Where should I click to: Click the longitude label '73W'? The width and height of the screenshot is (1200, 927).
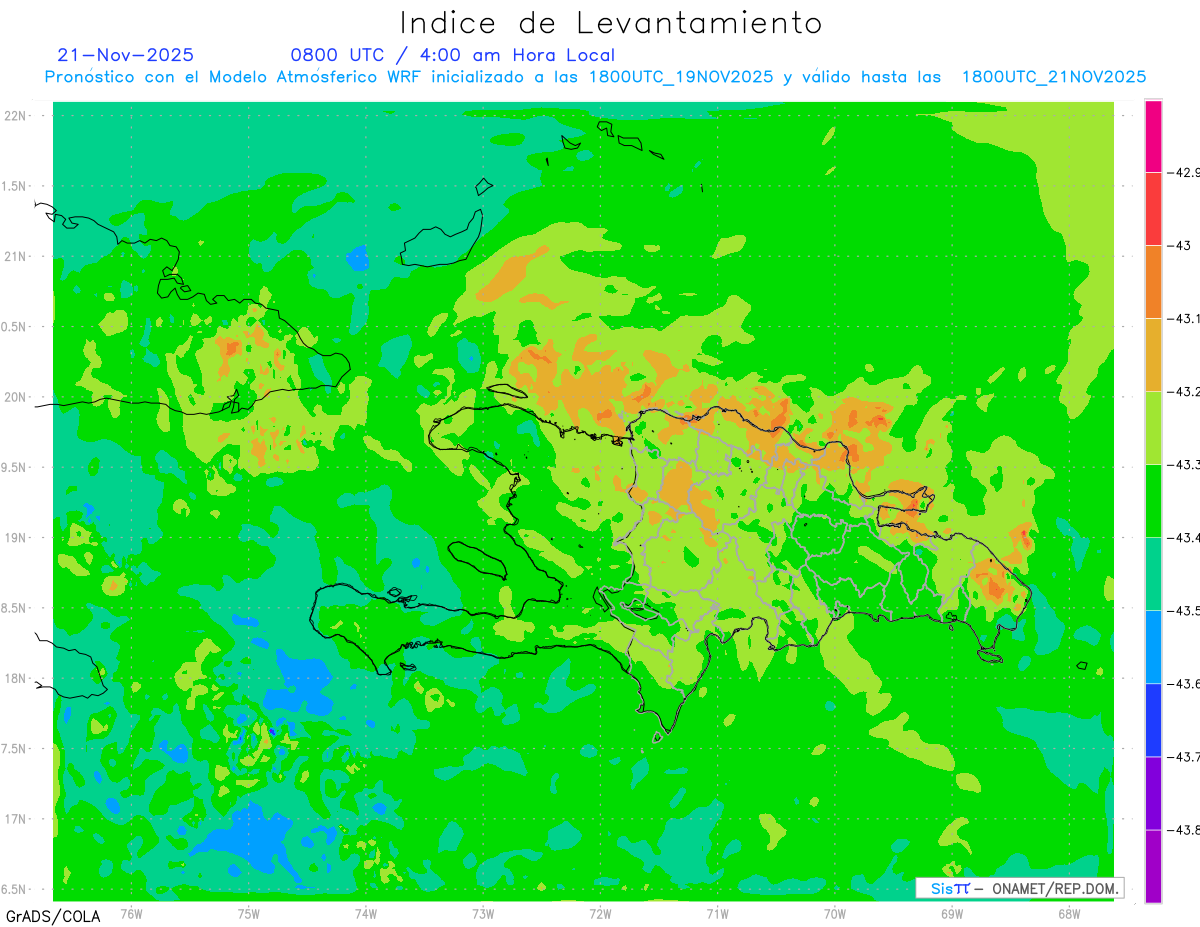[483, 914]
